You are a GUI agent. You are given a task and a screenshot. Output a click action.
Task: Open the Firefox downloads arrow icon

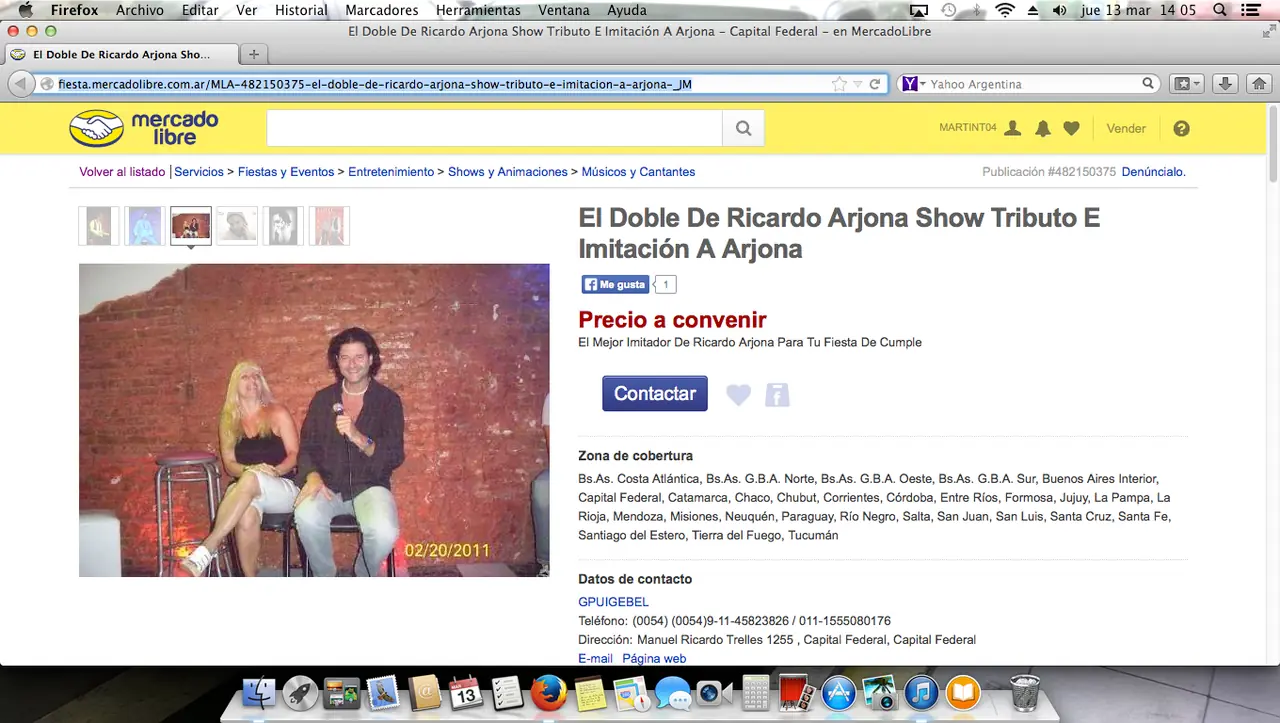click(x=1227, y=84)
